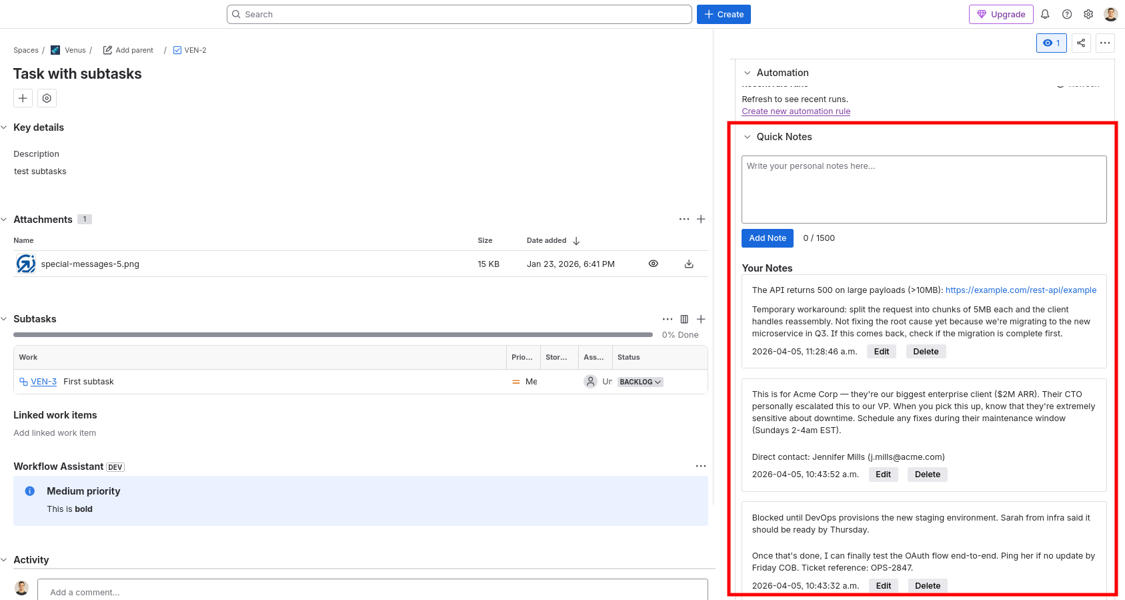Open the VEN-2 breadcrumb link

click(195, 50)
